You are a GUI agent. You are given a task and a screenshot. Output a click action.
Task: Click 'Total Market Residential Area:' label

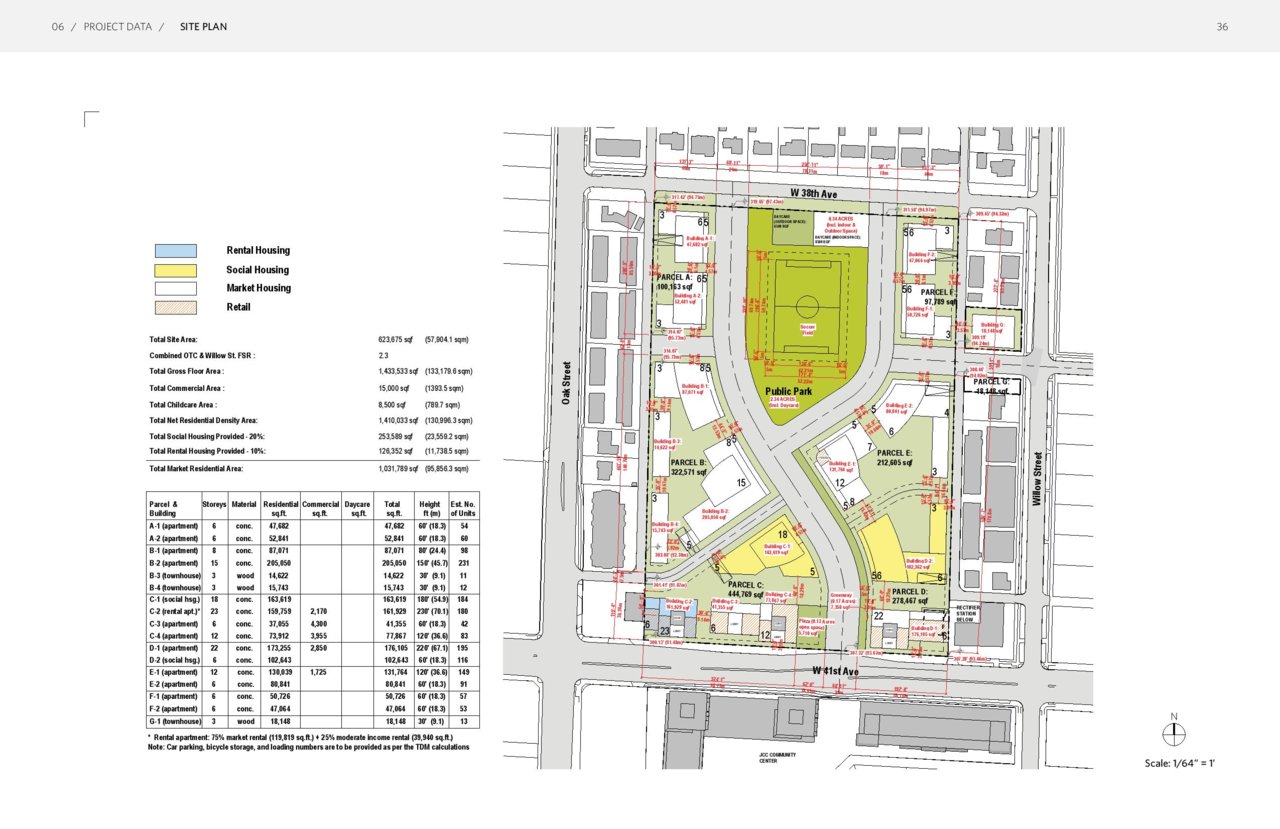tap(196, 468)
